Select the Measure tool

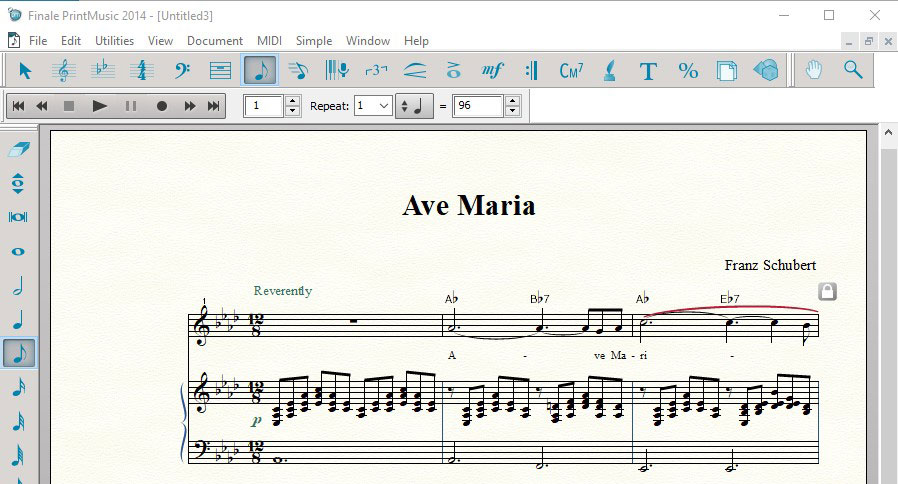coord(220,70)
